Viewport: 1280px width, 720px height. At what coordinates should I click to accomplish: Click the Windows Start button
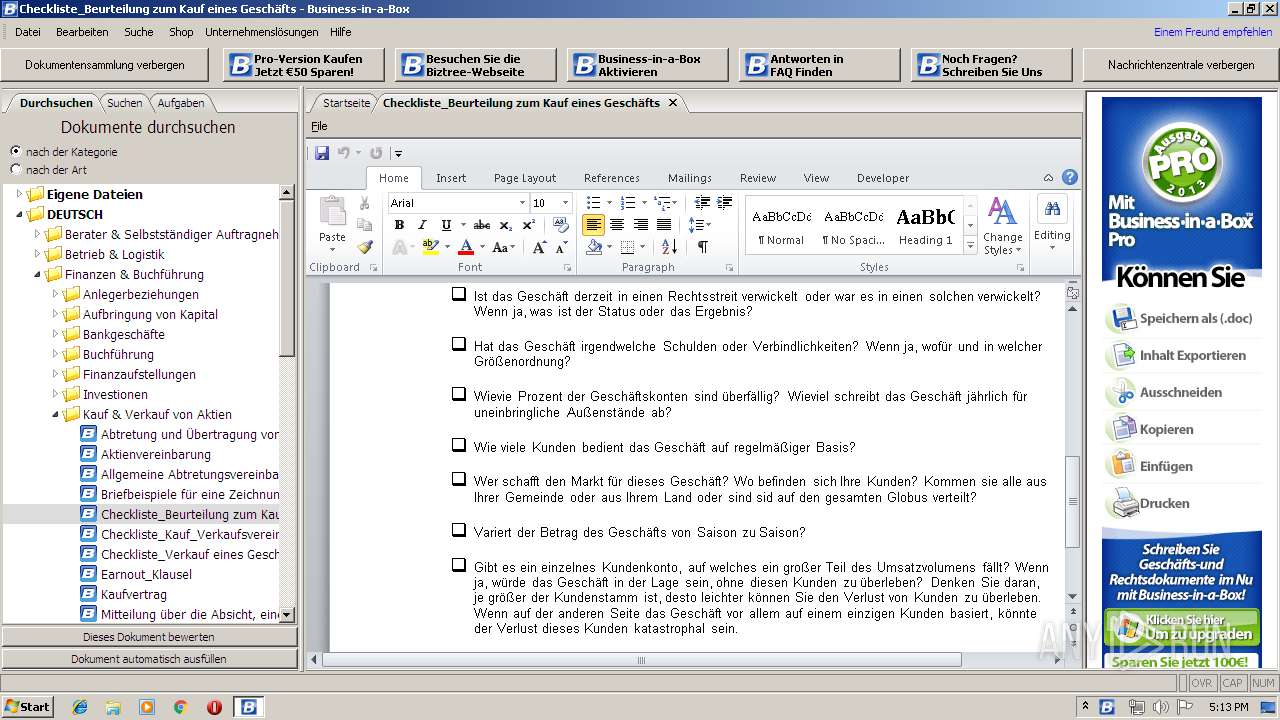pyautogui.click(x=28, y=707)
